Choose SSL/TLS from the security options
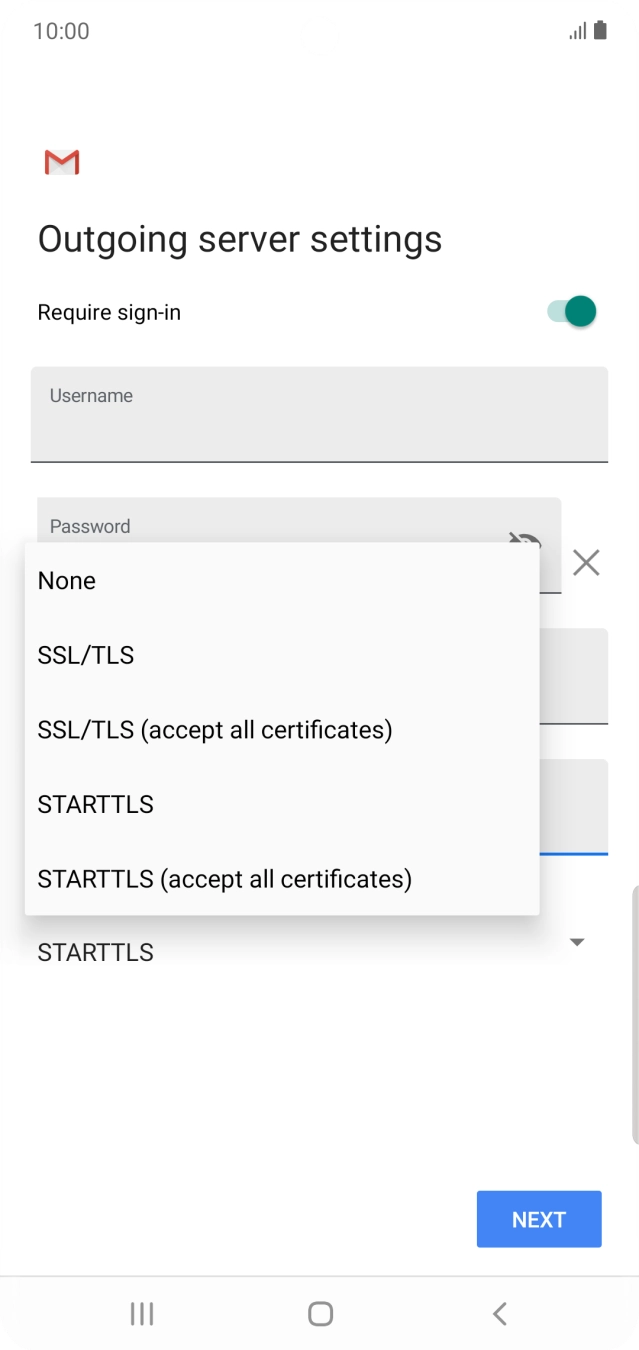Viewport: 639px width, 1350px height. point(86,655)
